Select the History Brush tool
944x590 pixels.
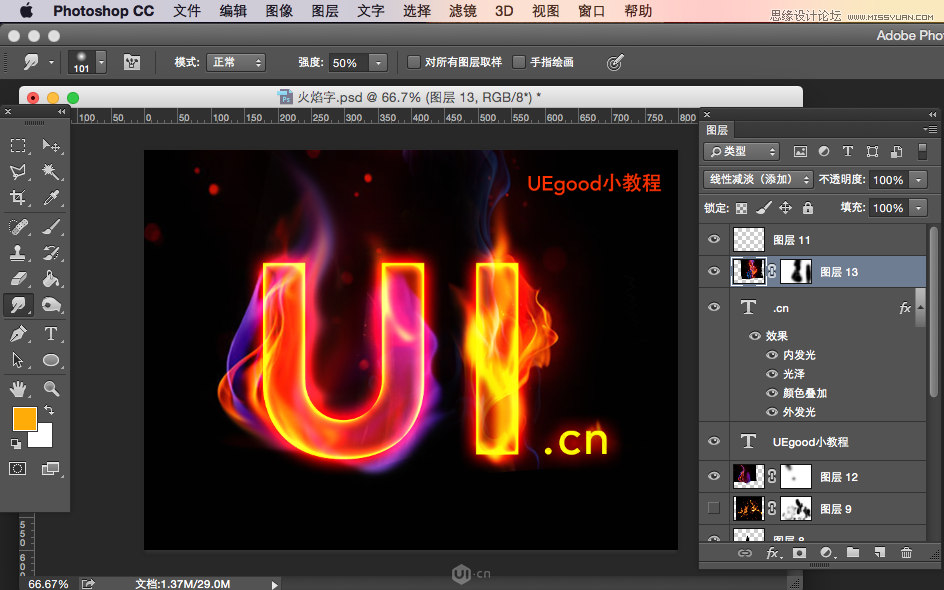tap(51, 253)
